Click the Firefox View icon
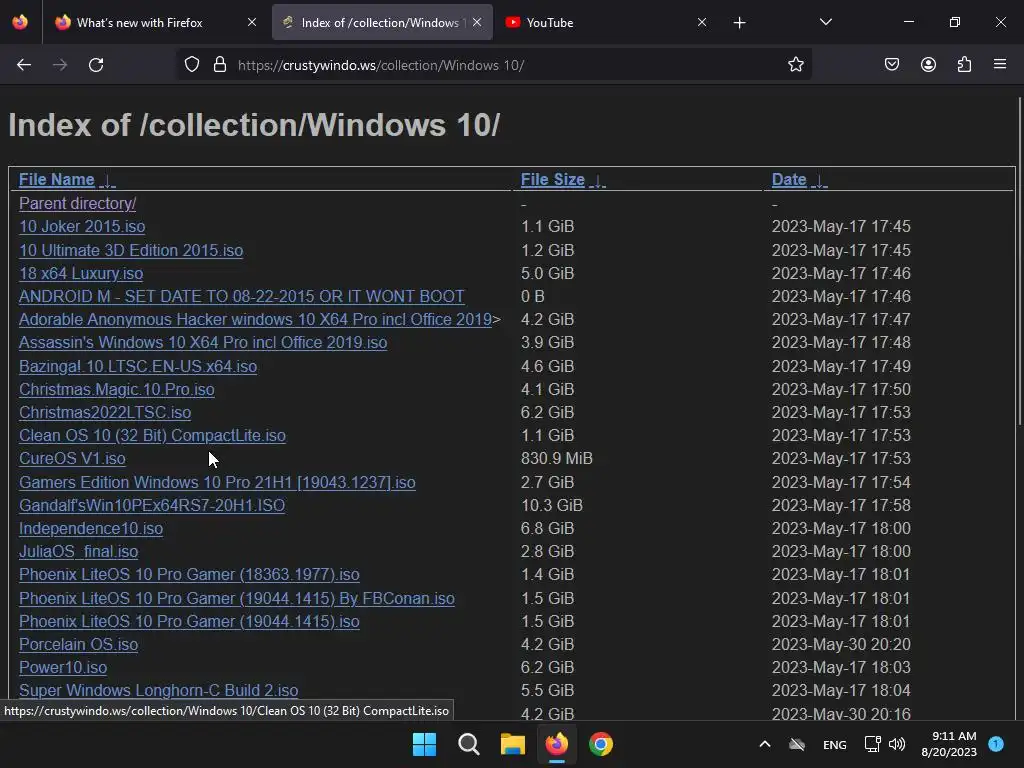Image resolution: width=1024 pixels, height=768 pixels. 20,22
